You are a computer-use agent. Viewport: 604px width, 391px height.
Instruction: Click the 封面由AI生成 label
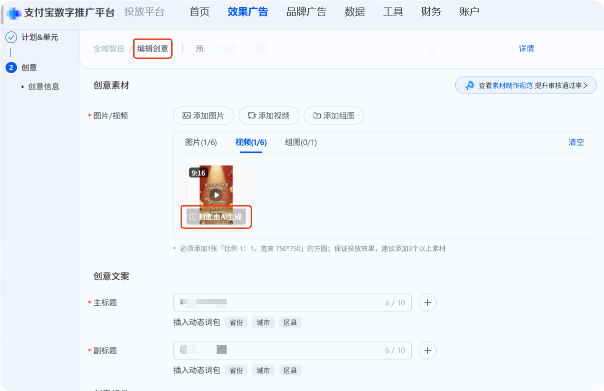pos(216,217)
